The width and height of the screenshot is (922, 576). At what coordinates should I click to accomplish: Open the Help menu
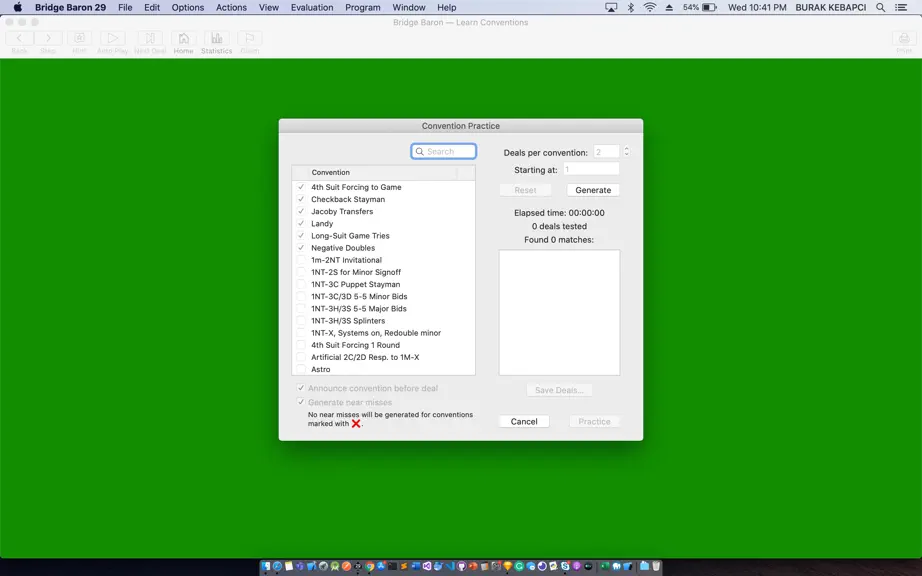pos(446,7)
